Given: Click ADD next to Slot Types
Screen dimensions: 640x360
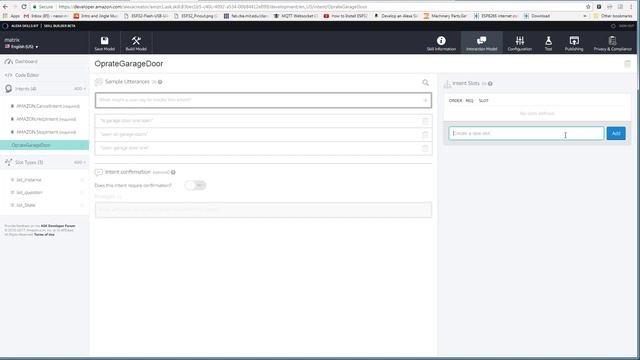Looking at the screenshot, I should pyautogui.click(x=79, y=162).
